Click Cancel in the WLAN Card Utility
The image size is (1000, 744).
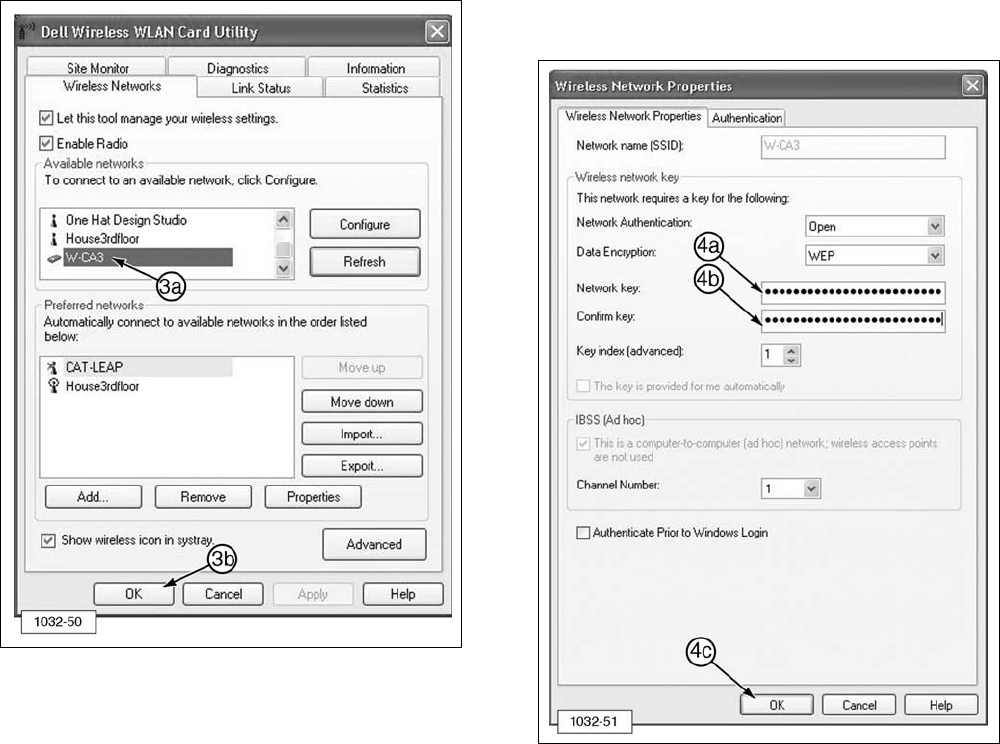pyautogui.click(x=223, y=594)
